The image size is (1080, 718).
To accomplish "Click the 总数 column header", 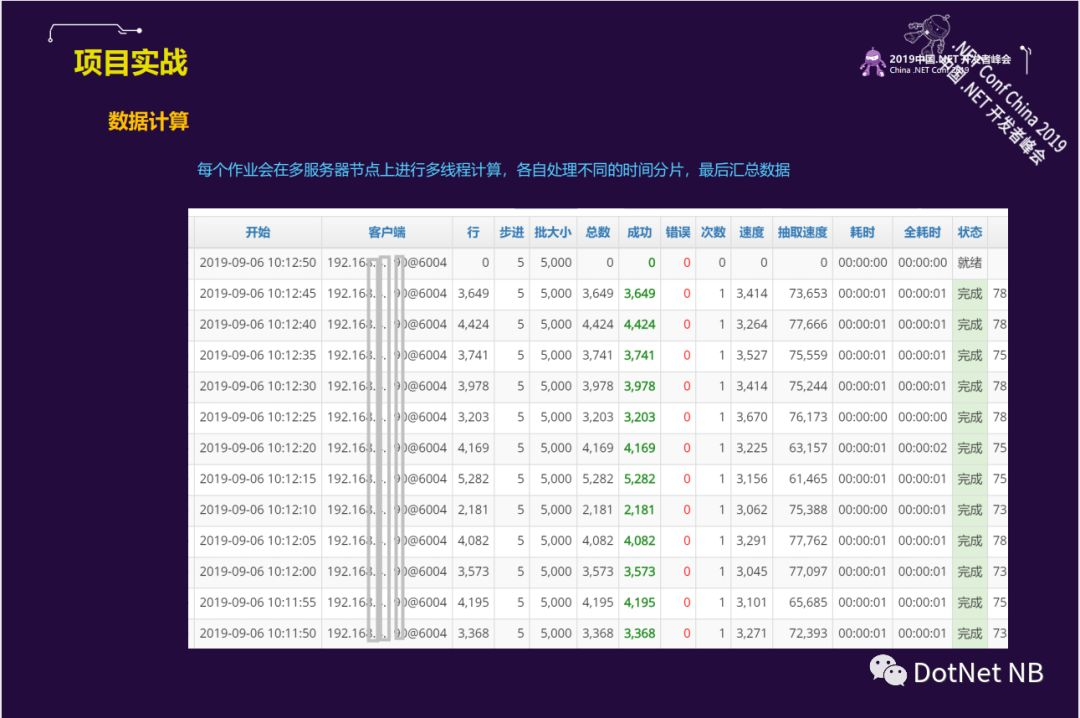I will tap(598, 232).
